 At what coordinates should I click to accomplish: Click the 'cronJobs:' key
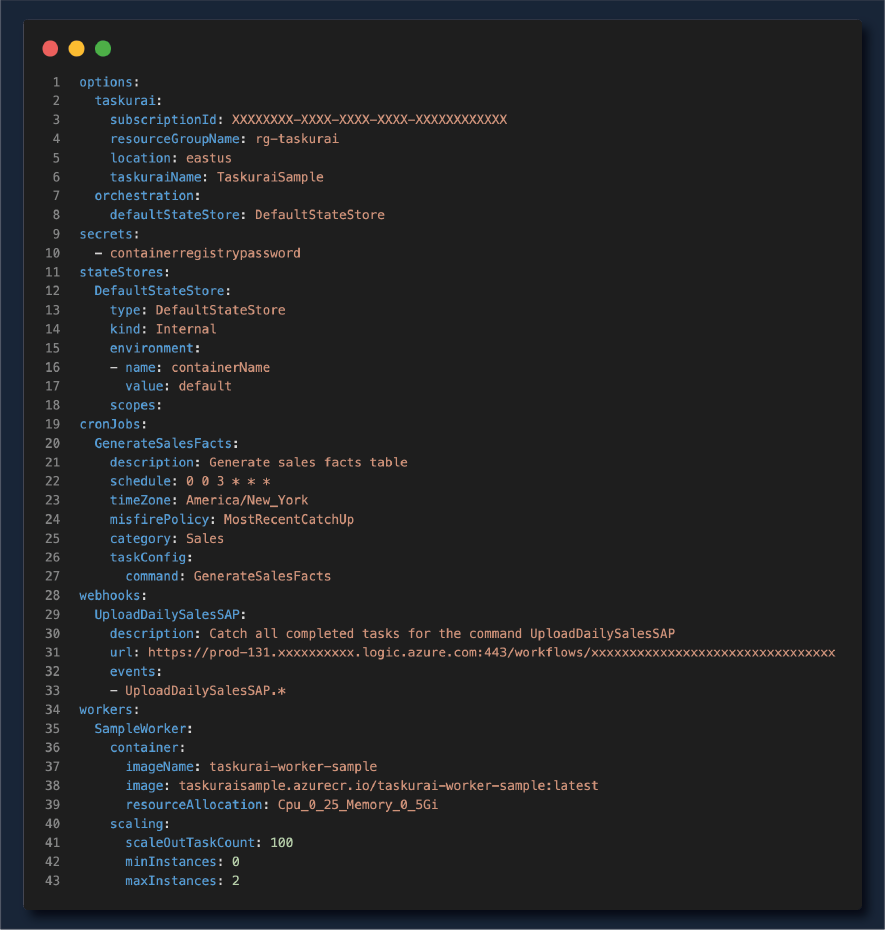113,424
